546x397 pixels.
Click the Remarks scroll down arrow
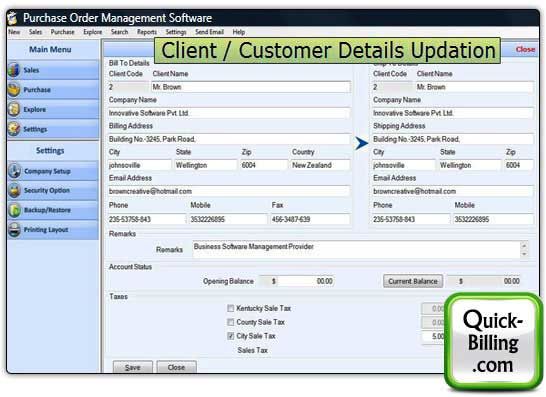click(x=524, y=254)
